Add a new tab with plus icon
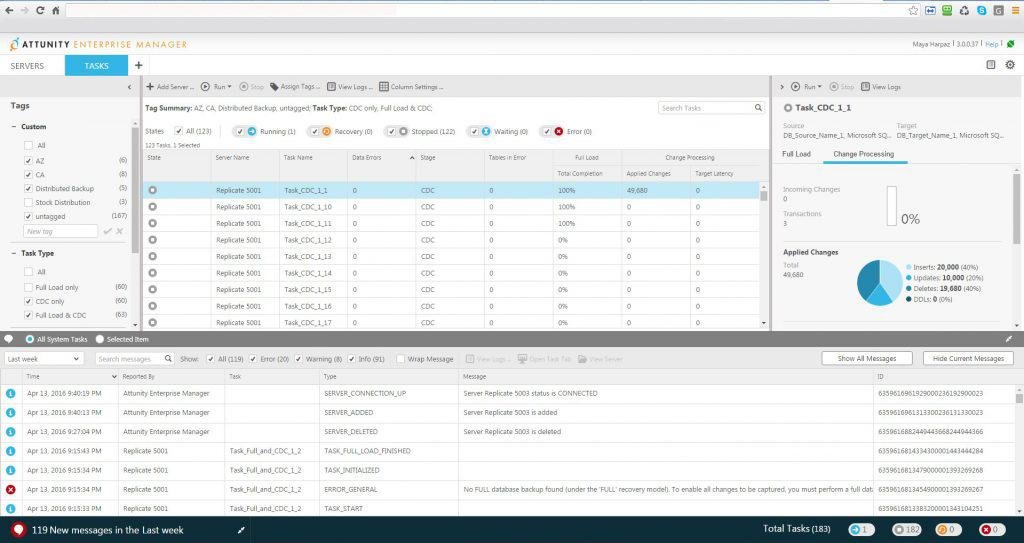1024x543 pixels. coord(138,65)
